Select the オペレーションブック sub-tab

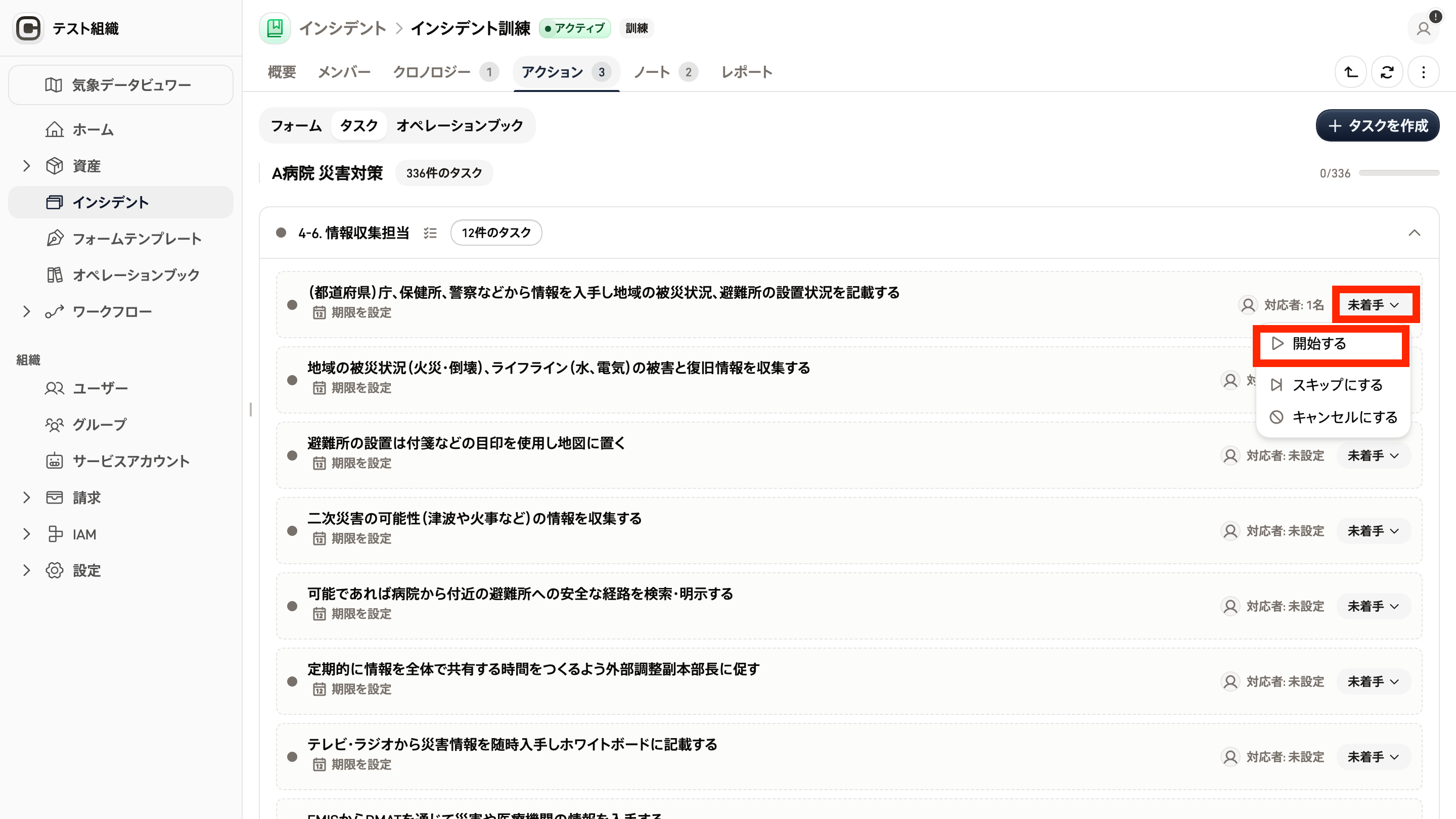(x=460, y=125)
